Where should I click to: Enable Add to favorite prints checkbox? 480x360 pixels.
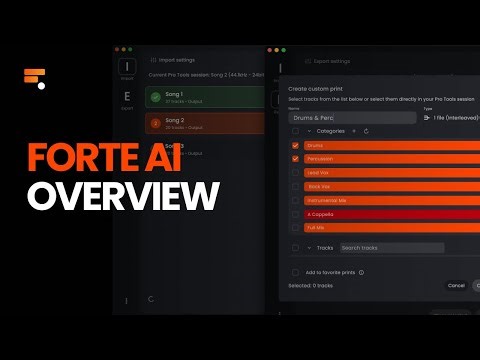295,272
